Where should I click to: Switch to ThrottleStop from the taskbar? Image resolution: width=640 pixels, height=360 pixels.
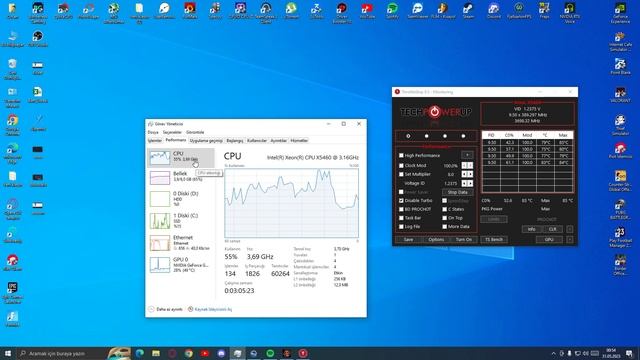pos(303,353)
